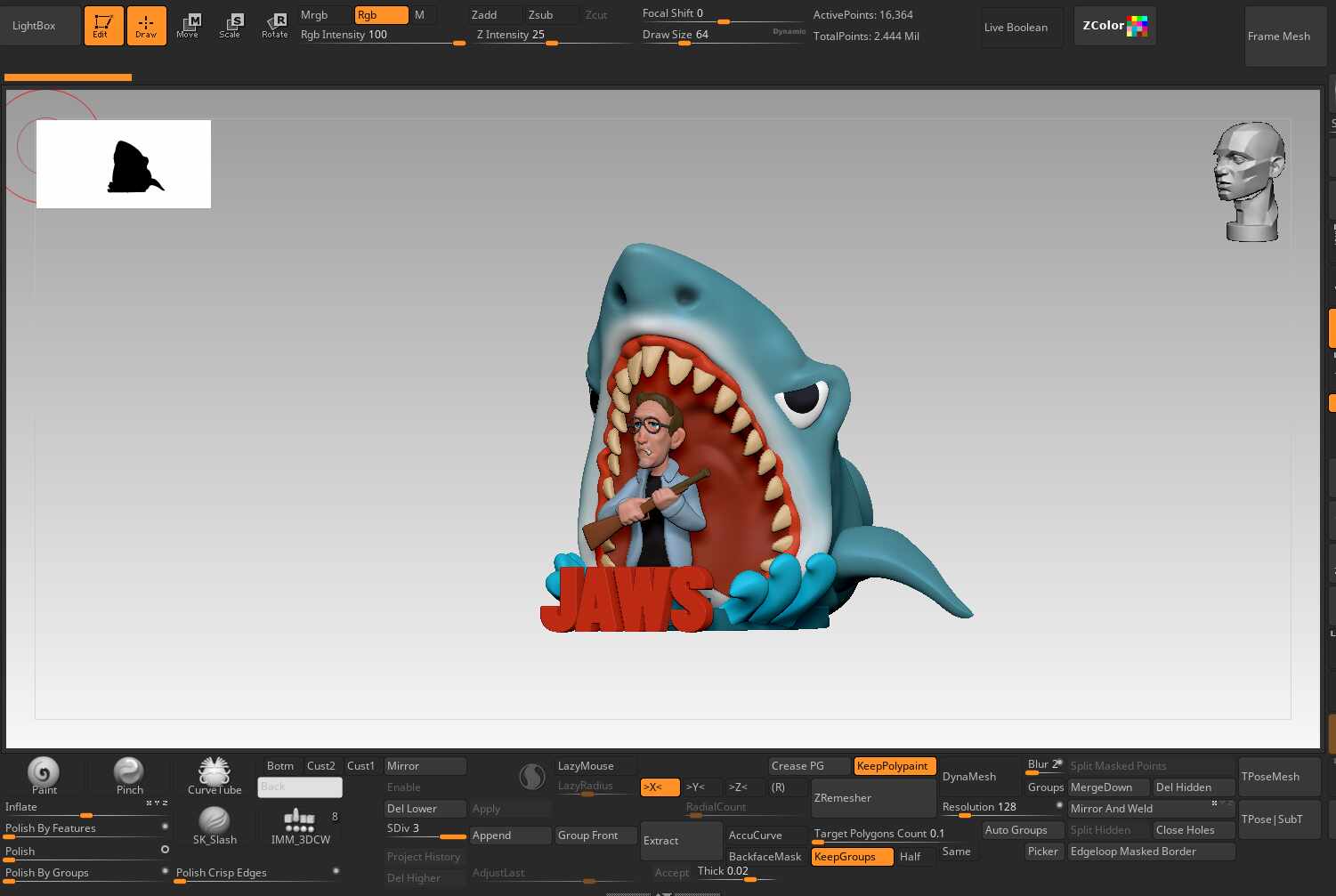Pick the Rotate tool
The height and width of the screenshot is (896, 1336).
tap(275, 26)
